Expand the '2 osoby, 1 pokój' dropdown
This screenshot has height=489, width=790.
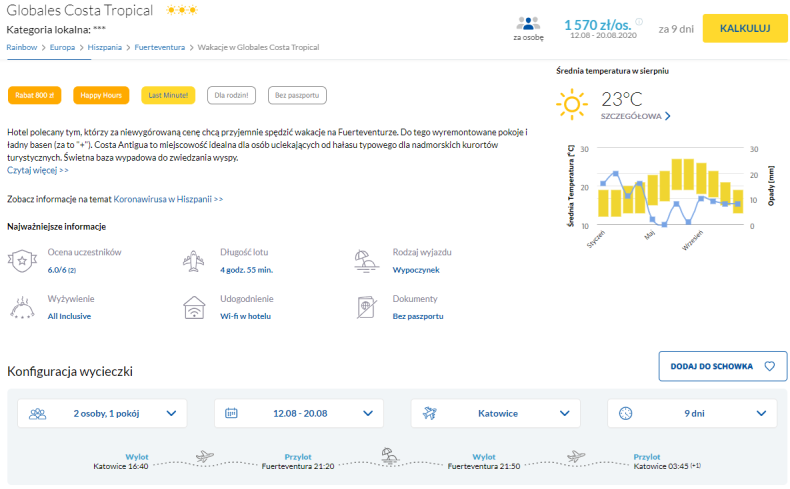point(102,413)
